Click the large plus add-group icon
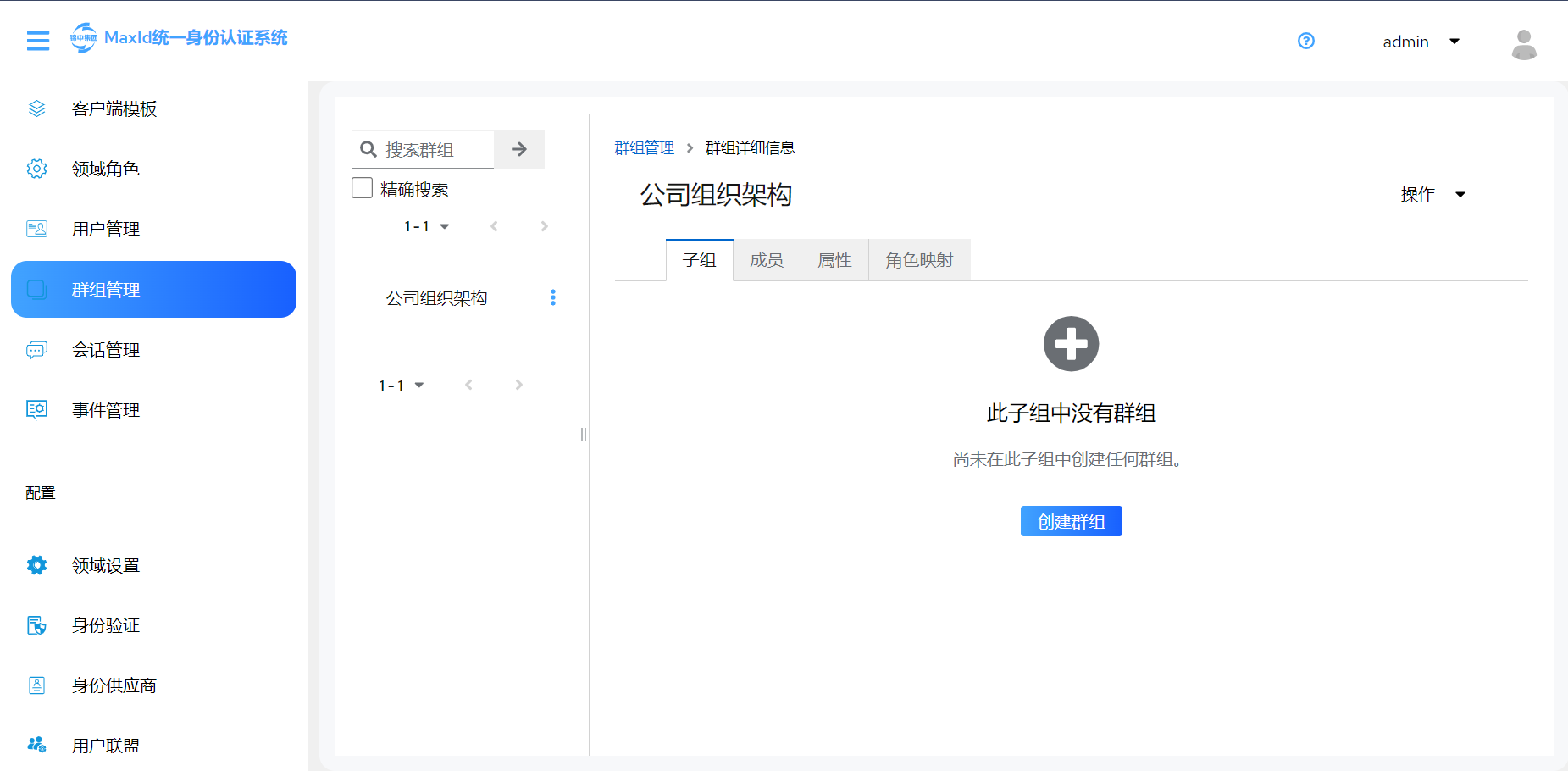This screenshot has height=771, width=1568. [1071, 344]
